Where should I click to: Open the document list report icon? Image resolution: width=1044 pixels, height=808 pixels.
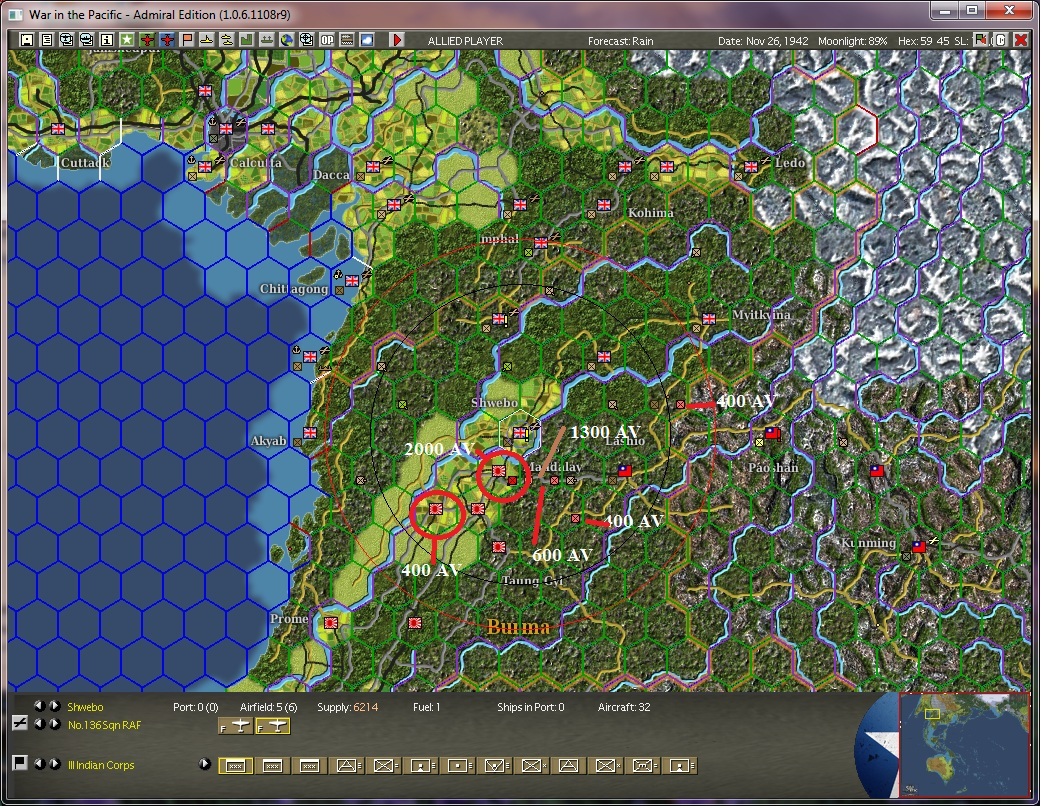pyautogui.click(x=47, y=40)
